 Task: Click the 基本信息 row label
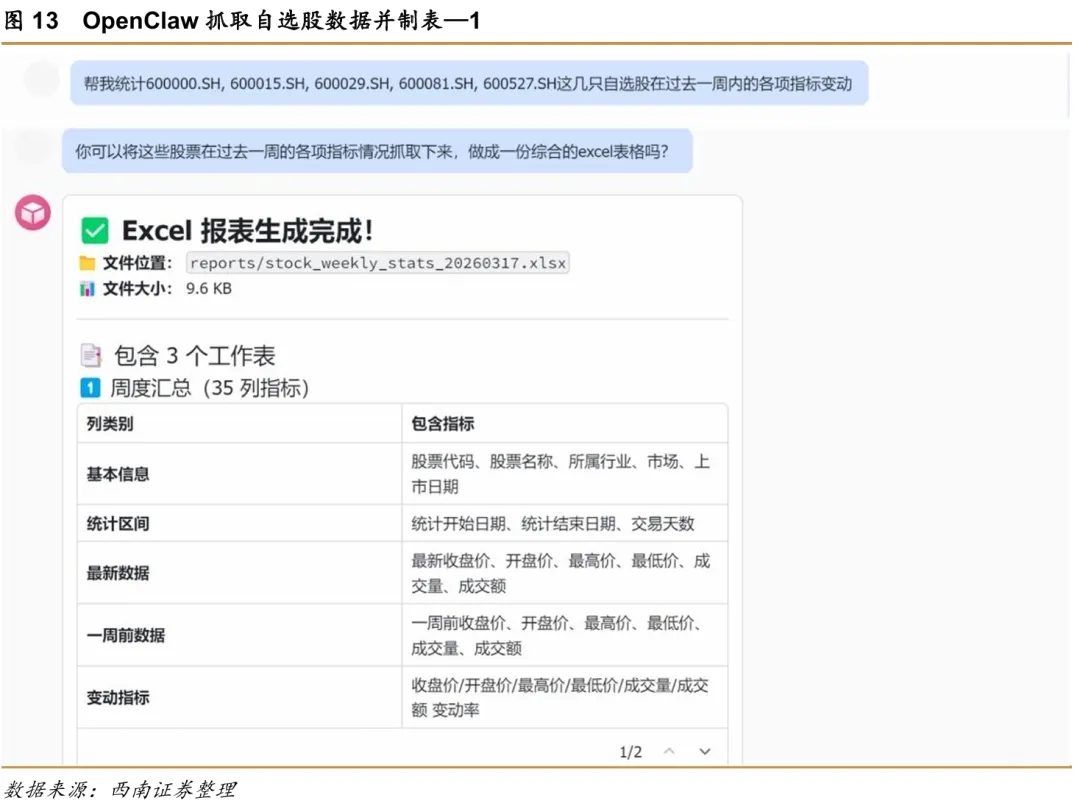[x=118, y=474]
